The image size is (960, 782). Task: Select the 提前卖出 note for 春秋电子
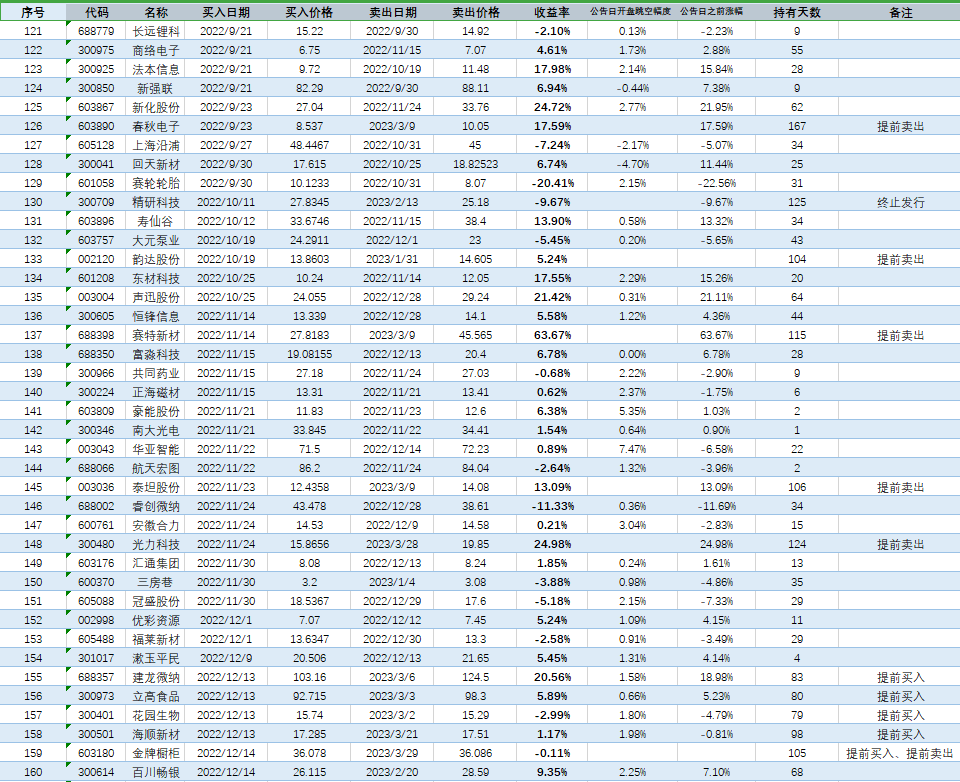coord(901,126)
